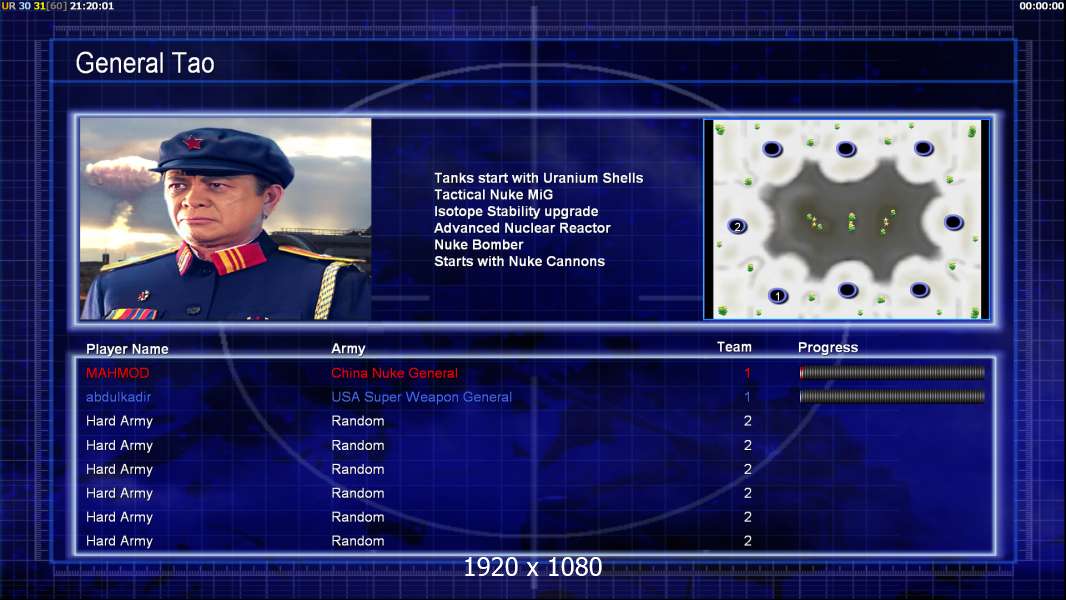The width and height of the screenshot is (1066, 600).
Task: Select the player name MAHMOD
Action: click(x=117, y=373)
